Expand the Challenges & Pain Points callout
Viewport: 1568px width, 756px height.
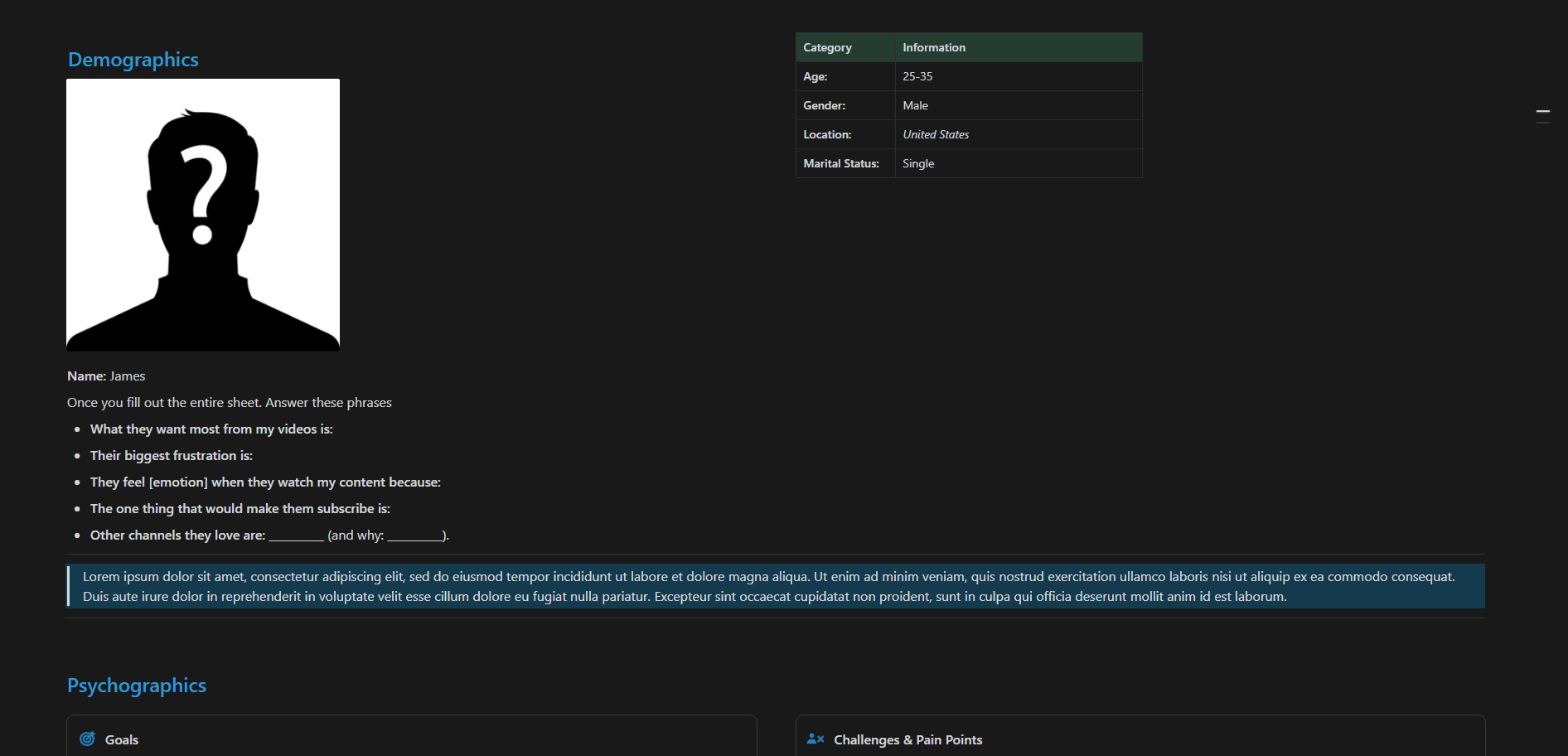coord(907,739)
